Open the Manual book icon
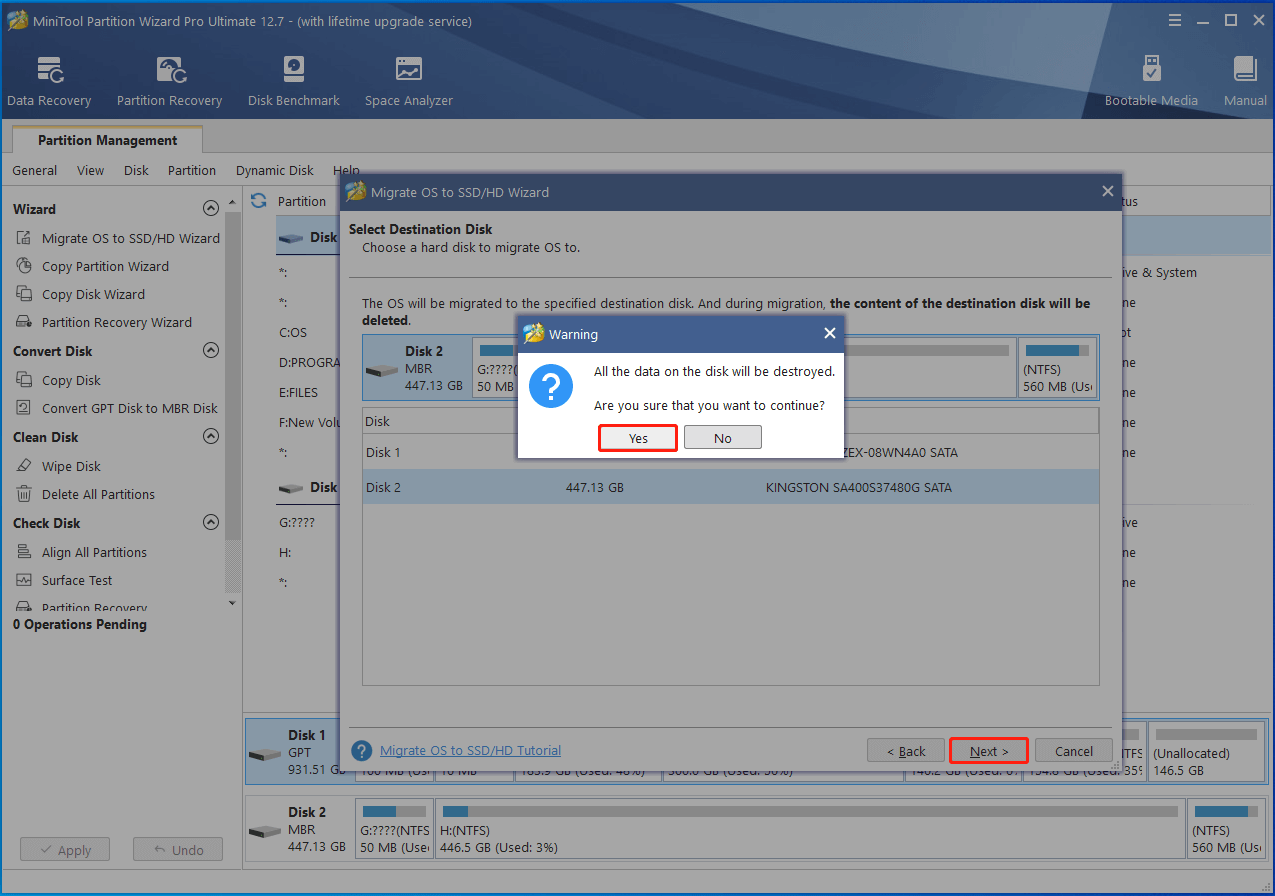 click(x=1245, y=81)
